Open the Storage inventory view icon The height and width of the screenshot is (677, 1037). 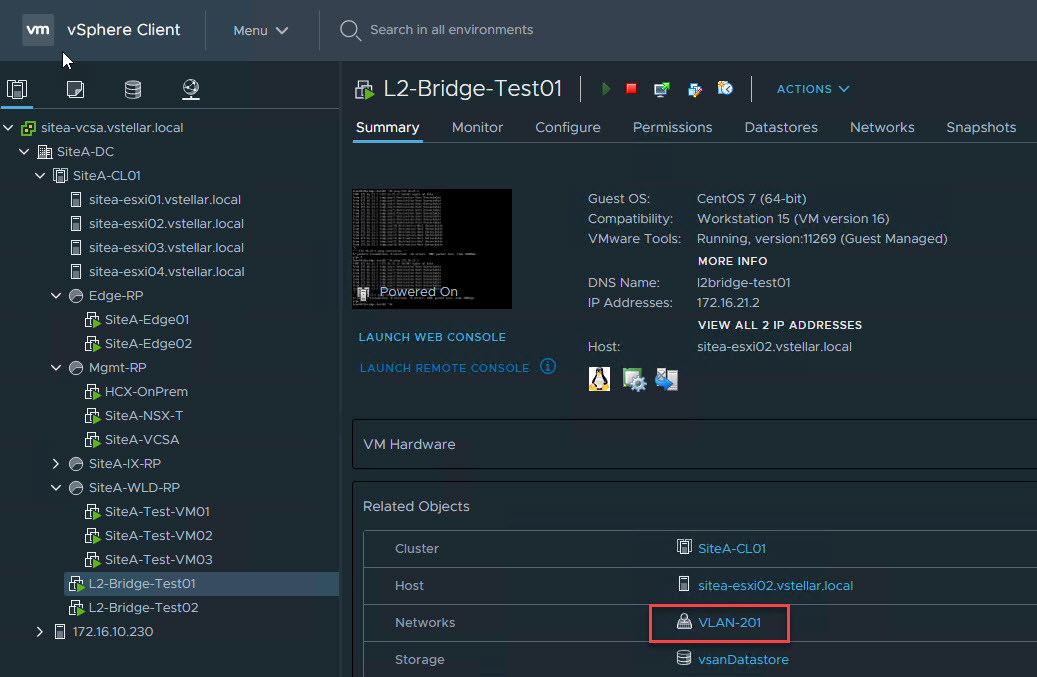pyautogui.click(x=132, y=90)
